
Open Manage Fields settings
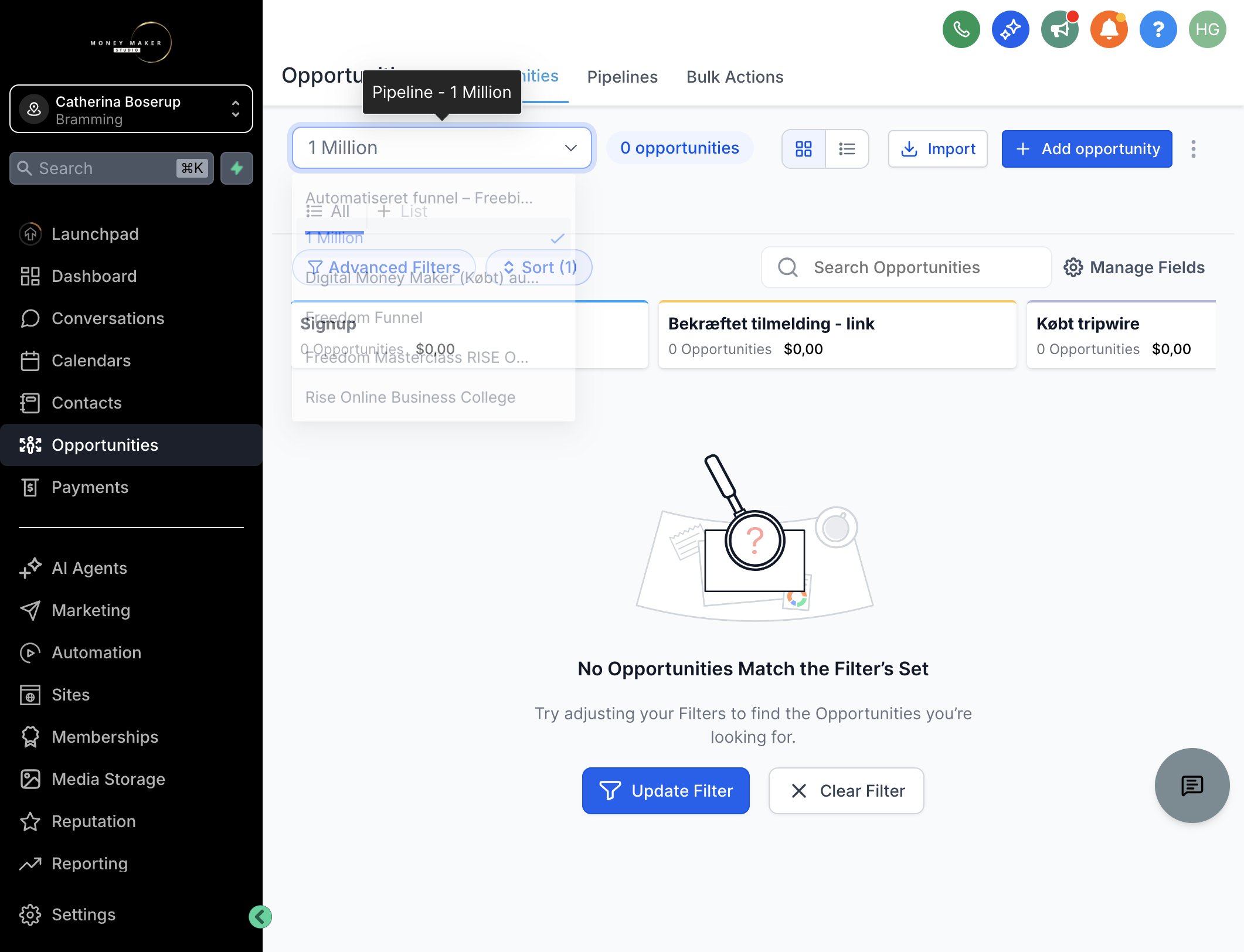click(1134, 267)
